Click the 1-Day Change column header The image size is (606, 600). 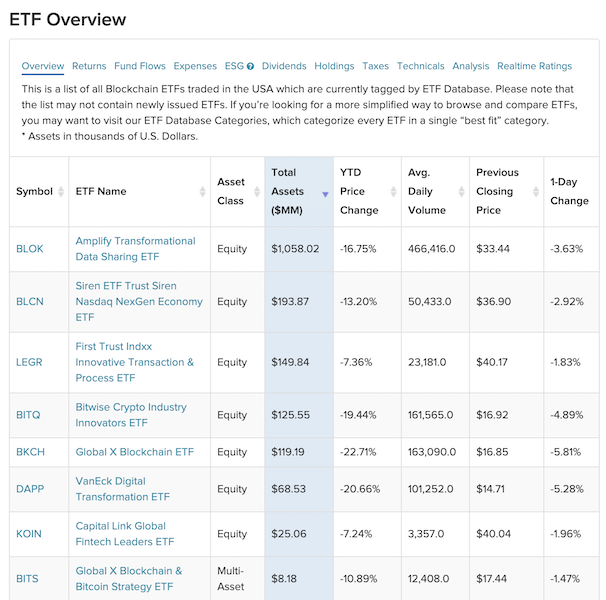pyautogui.click(x=569, y=191)
